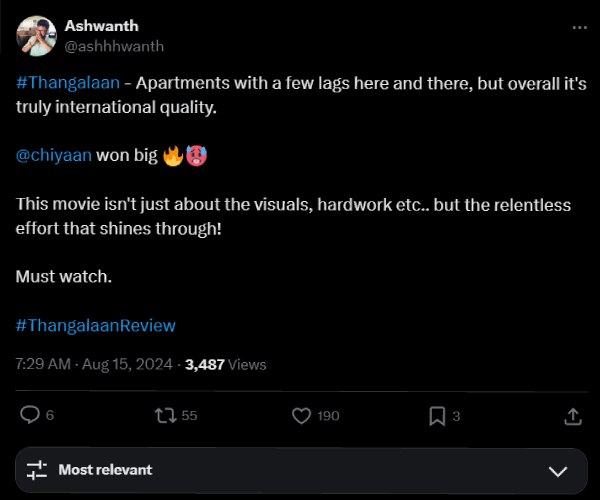Image resolution: width=600 pixels, height=500 pixels.
Task: Open the Most relevant sort dropdown
Action: coord(105,470)
